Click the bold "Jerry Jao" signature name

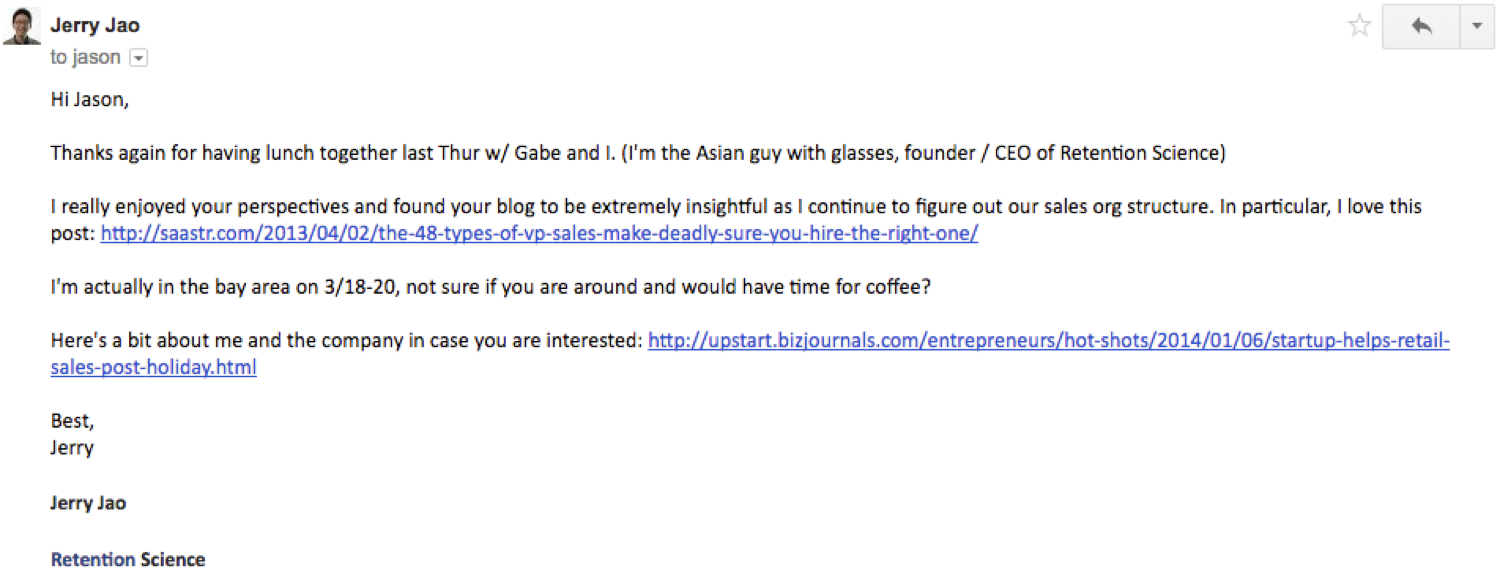(88, 503)
